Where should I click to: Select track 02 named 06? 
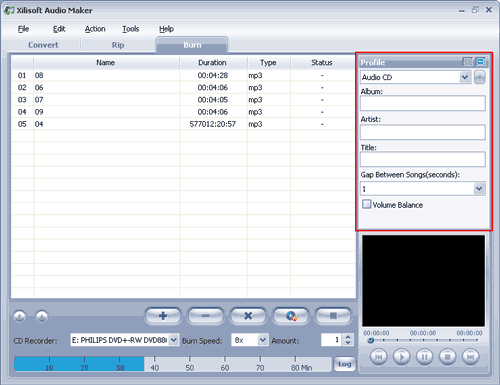(183, 88)
